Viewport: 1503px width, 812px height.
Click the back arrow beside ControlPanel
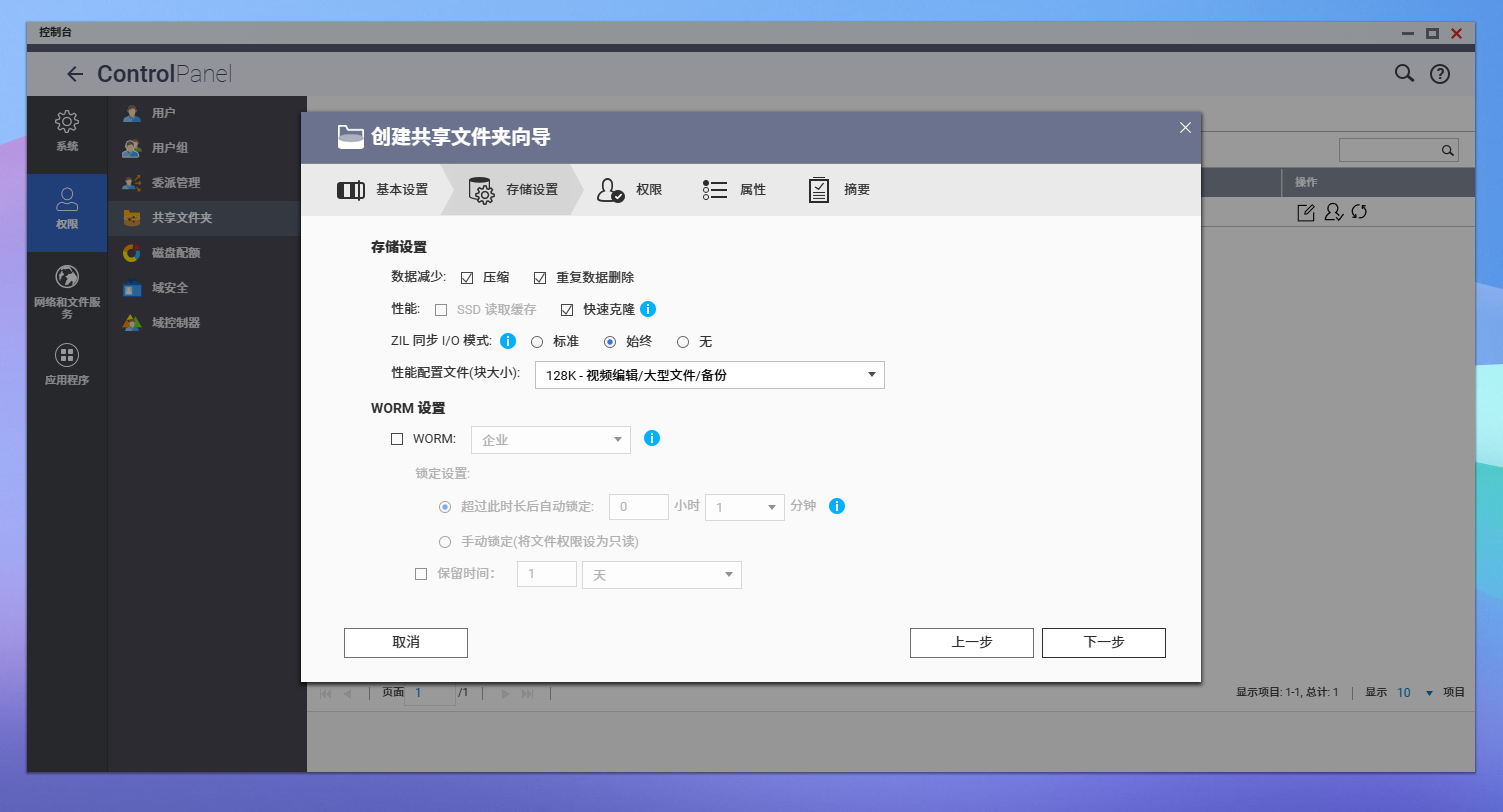pos(74,74)
